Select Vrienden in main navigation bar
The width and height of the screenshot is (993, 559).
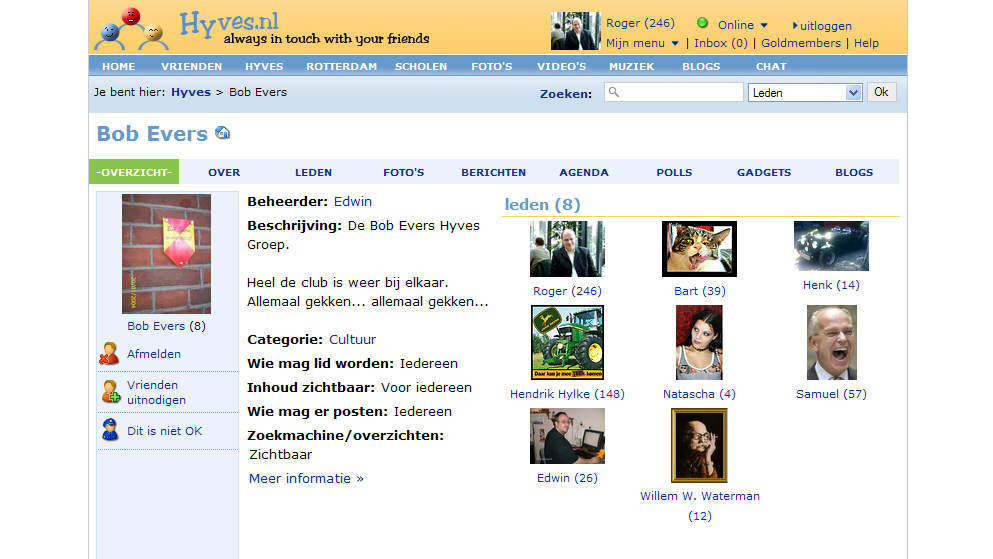click(x=191, y=66)
